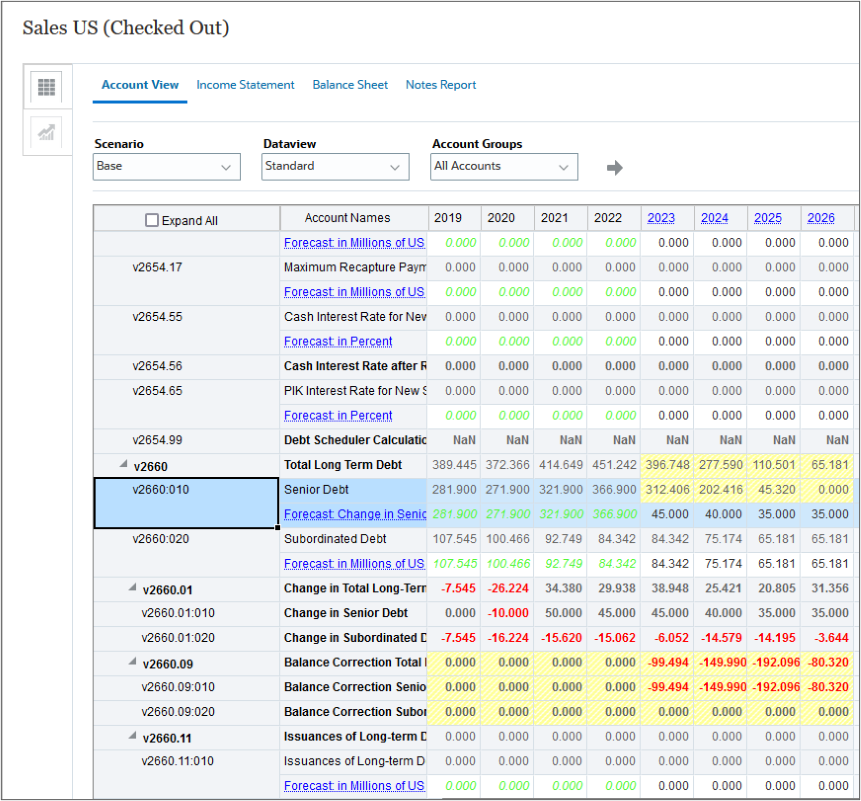Screen dimensions: 861x801
Task: Switch to the Income Statement tab
Action: click(x=245, y=85)
